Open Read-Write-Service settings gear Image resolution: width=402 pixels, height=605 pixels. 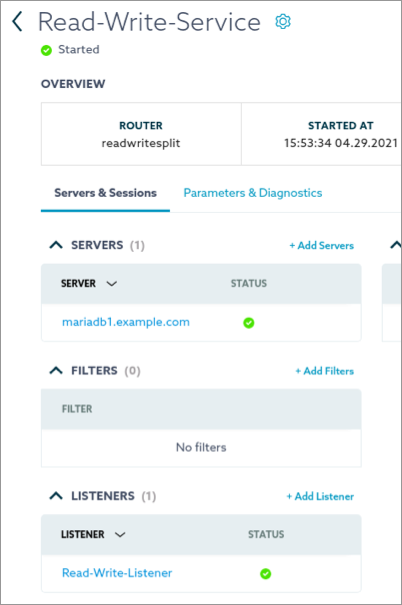point(283,22)
